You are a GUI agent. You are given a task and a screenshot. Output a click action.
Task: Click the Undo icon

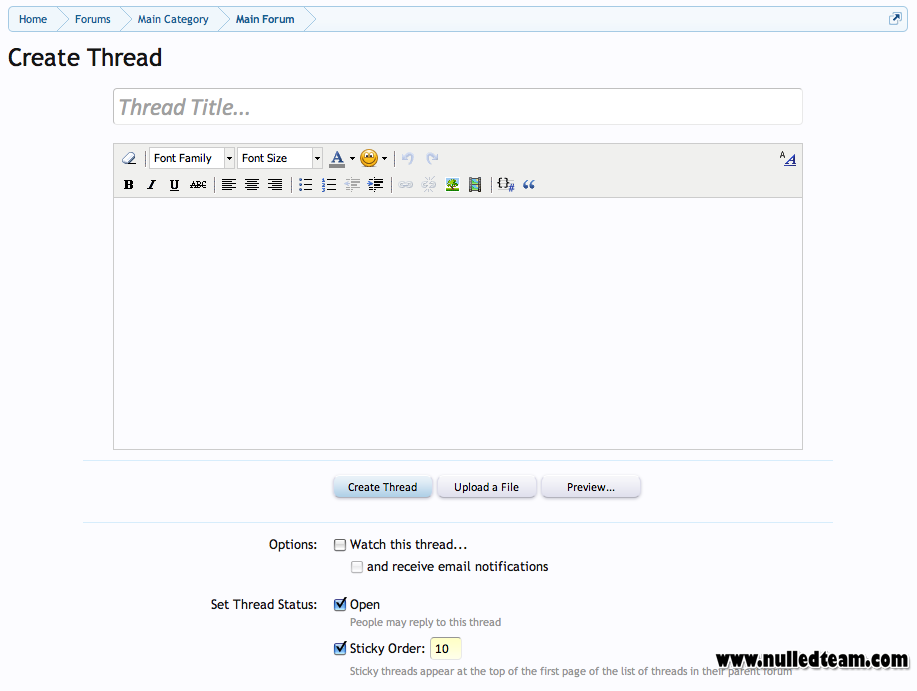click(x=408, y=158)
